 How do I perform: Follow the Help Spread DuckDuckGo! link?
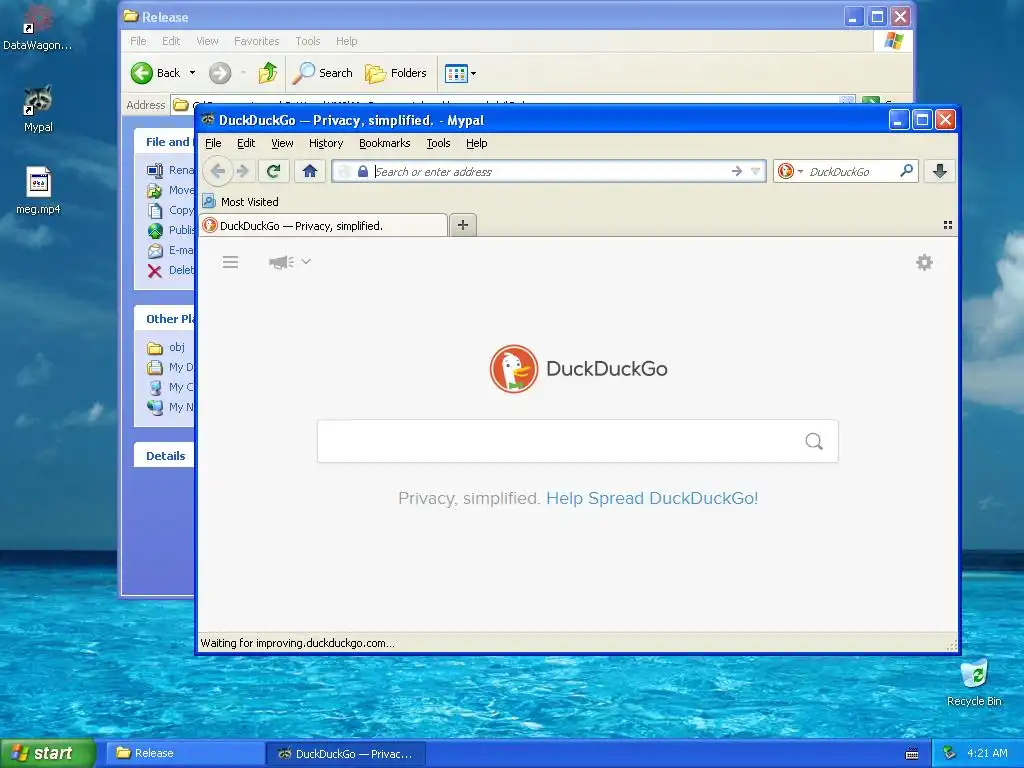coord(652,498)
